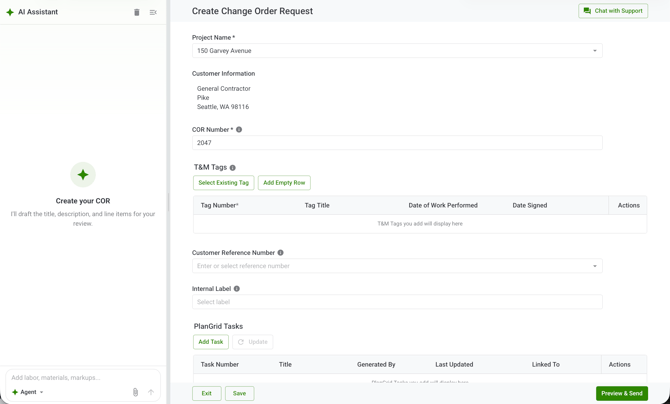
Task: Open the Agent mode selector
Action: (x=28, y=392)
